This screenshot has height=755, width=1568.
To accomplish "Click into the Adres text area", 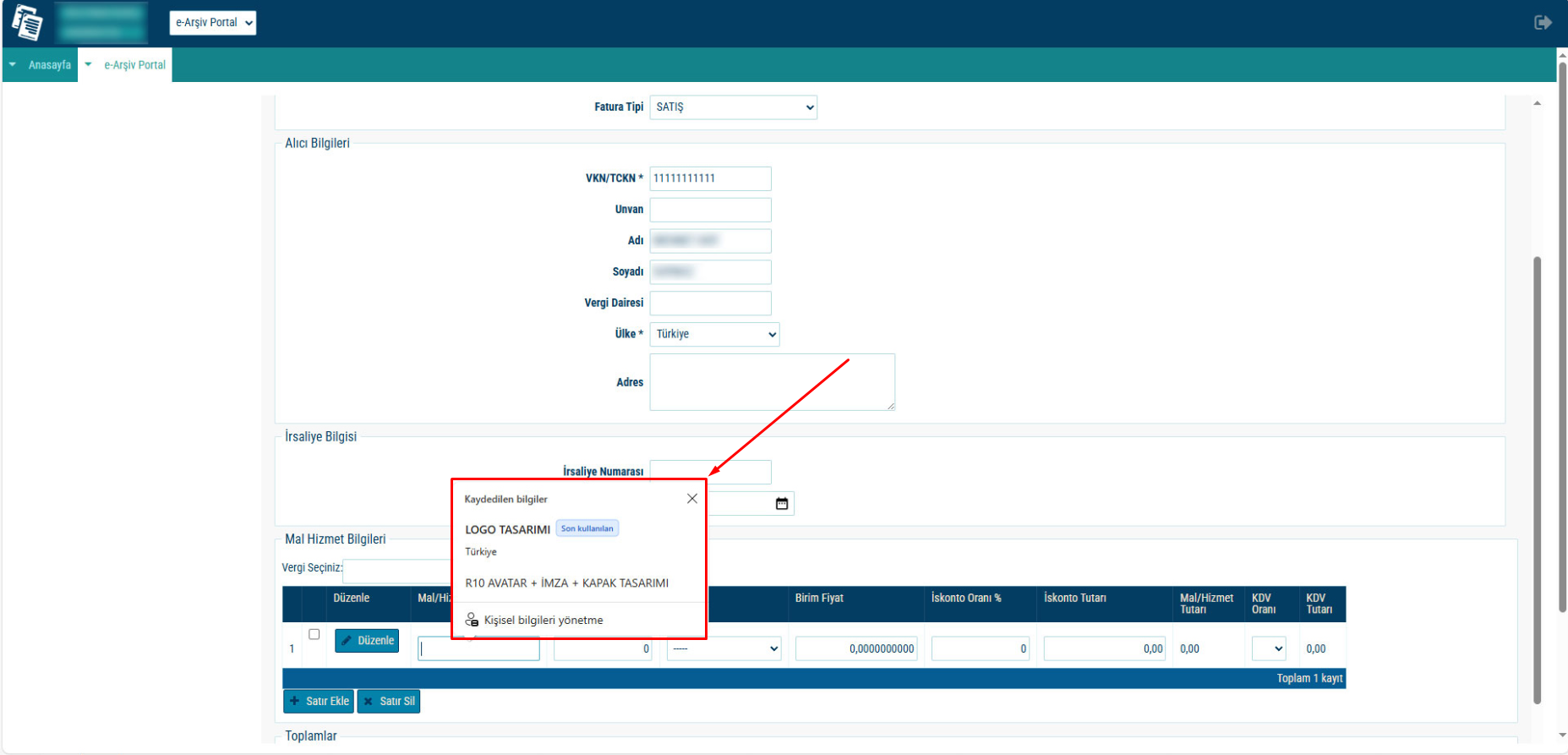I will pyautogui.click(x=772, y=382).
